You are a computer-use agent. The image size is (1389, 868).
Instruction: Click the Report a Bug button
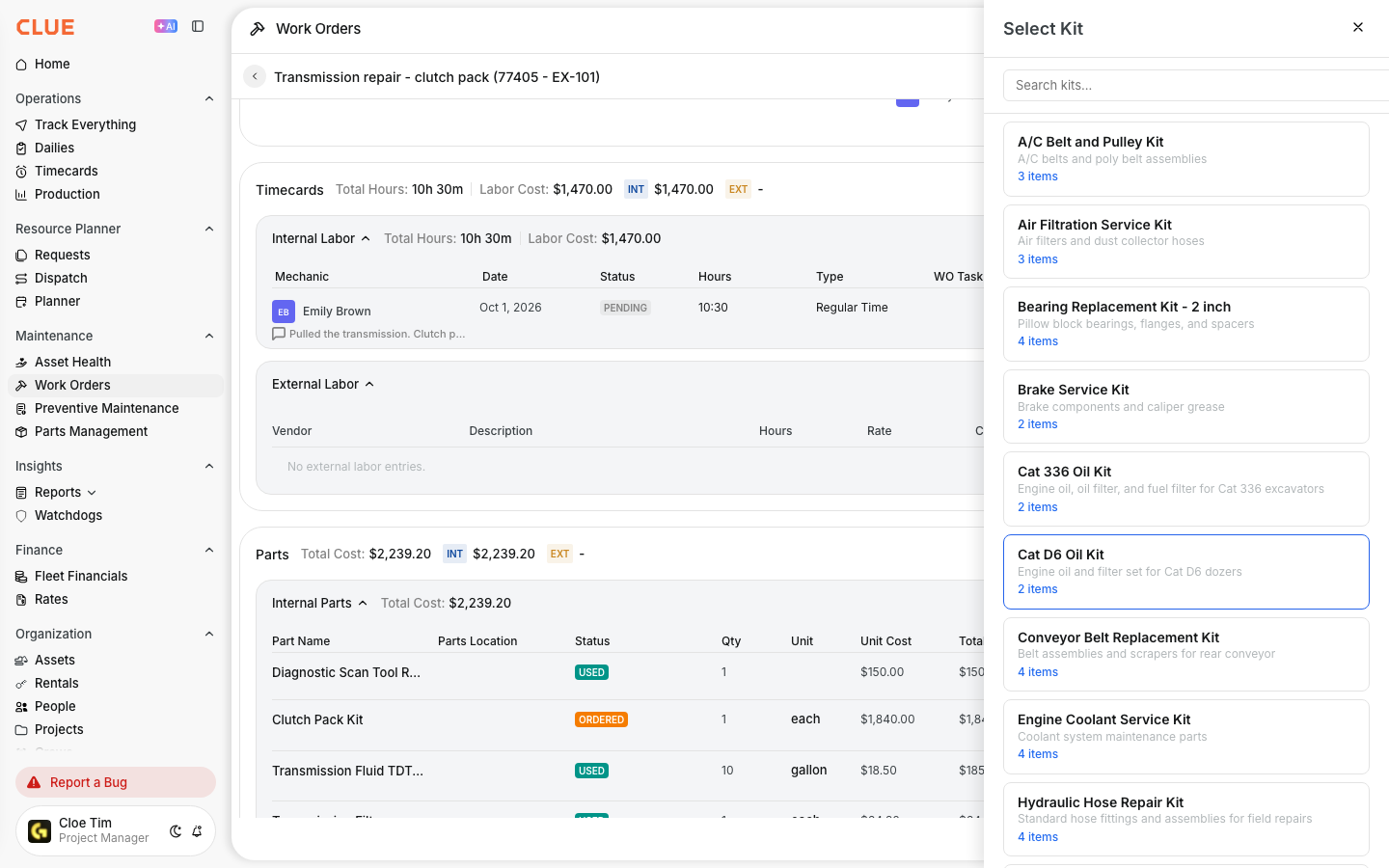(x=116, y=782)
